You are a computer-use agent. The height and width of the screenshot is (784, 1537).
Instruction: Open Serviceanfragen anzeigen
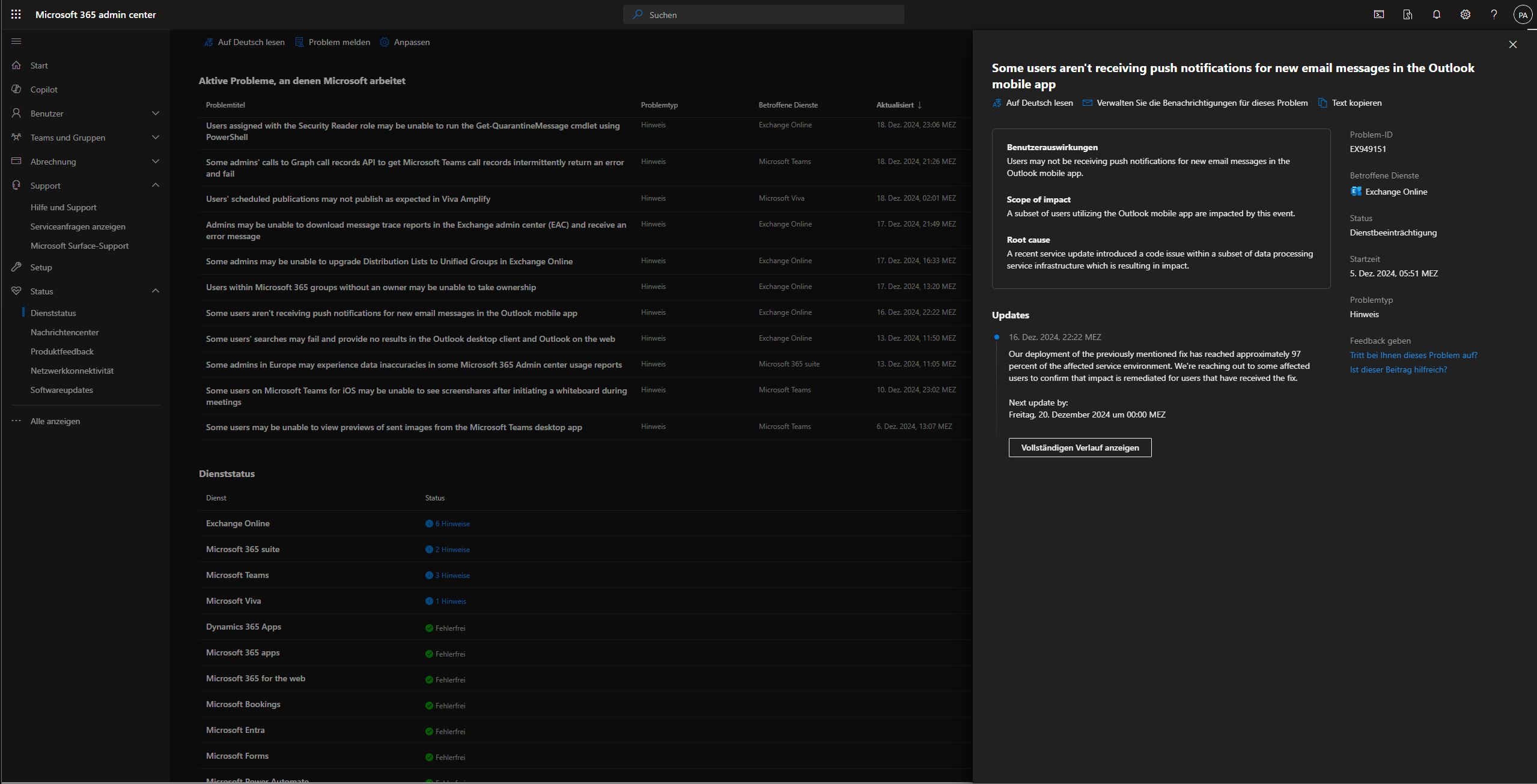78,226
